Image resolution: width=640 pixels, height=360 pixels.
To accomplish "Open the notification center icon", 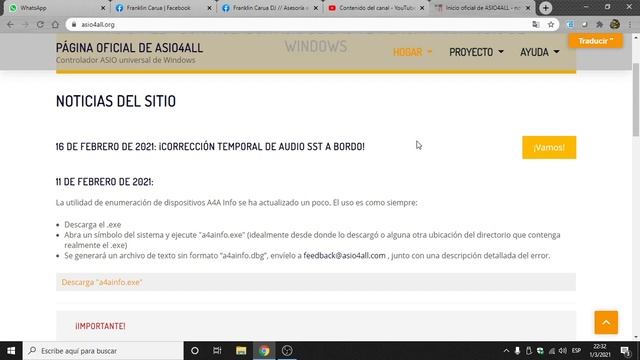I will (x=626, y=351).
